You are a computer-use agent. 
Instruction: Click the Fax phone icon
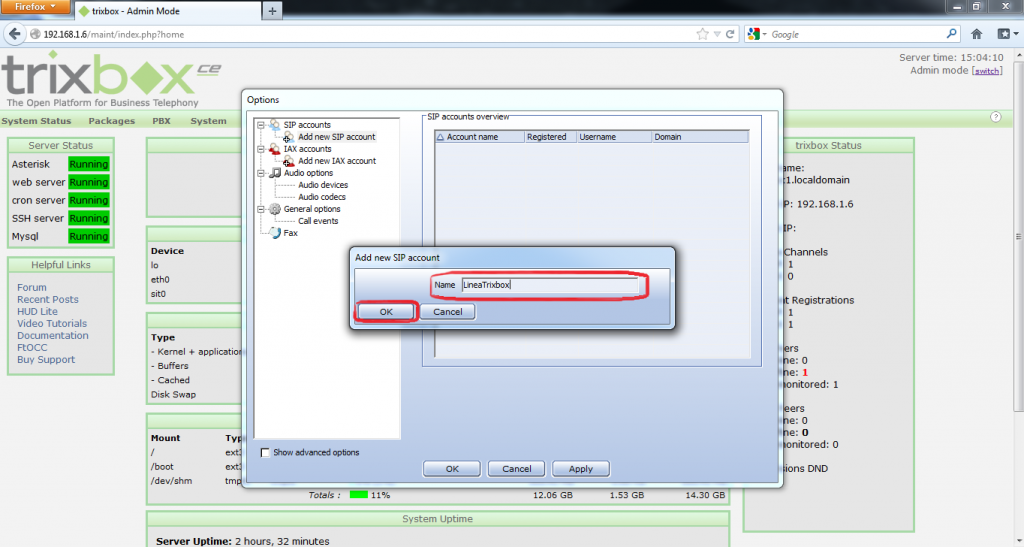(275, 233)
